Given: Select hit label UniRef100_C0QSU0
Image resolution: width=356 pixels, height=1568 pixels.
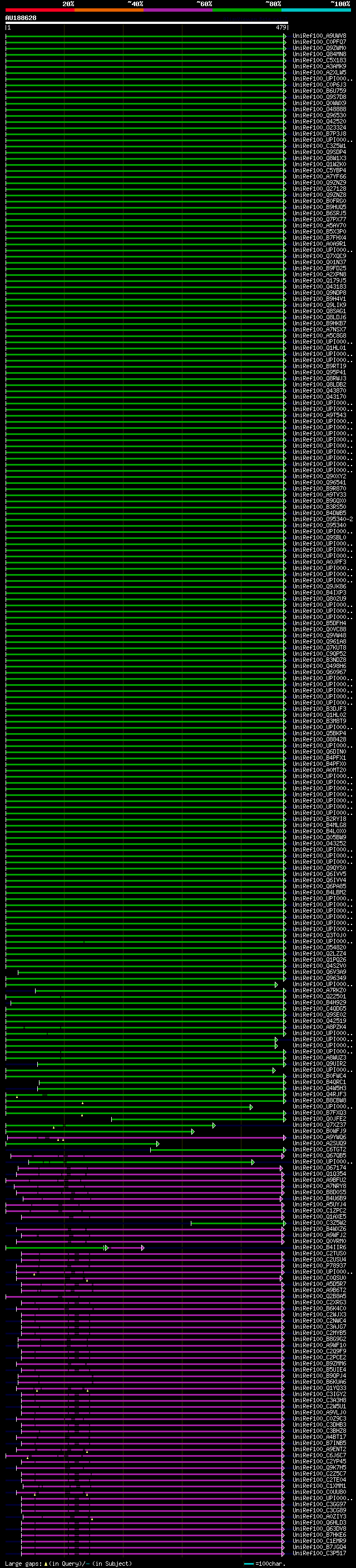Looking at the screenshot, I should tap(319, 1278).
